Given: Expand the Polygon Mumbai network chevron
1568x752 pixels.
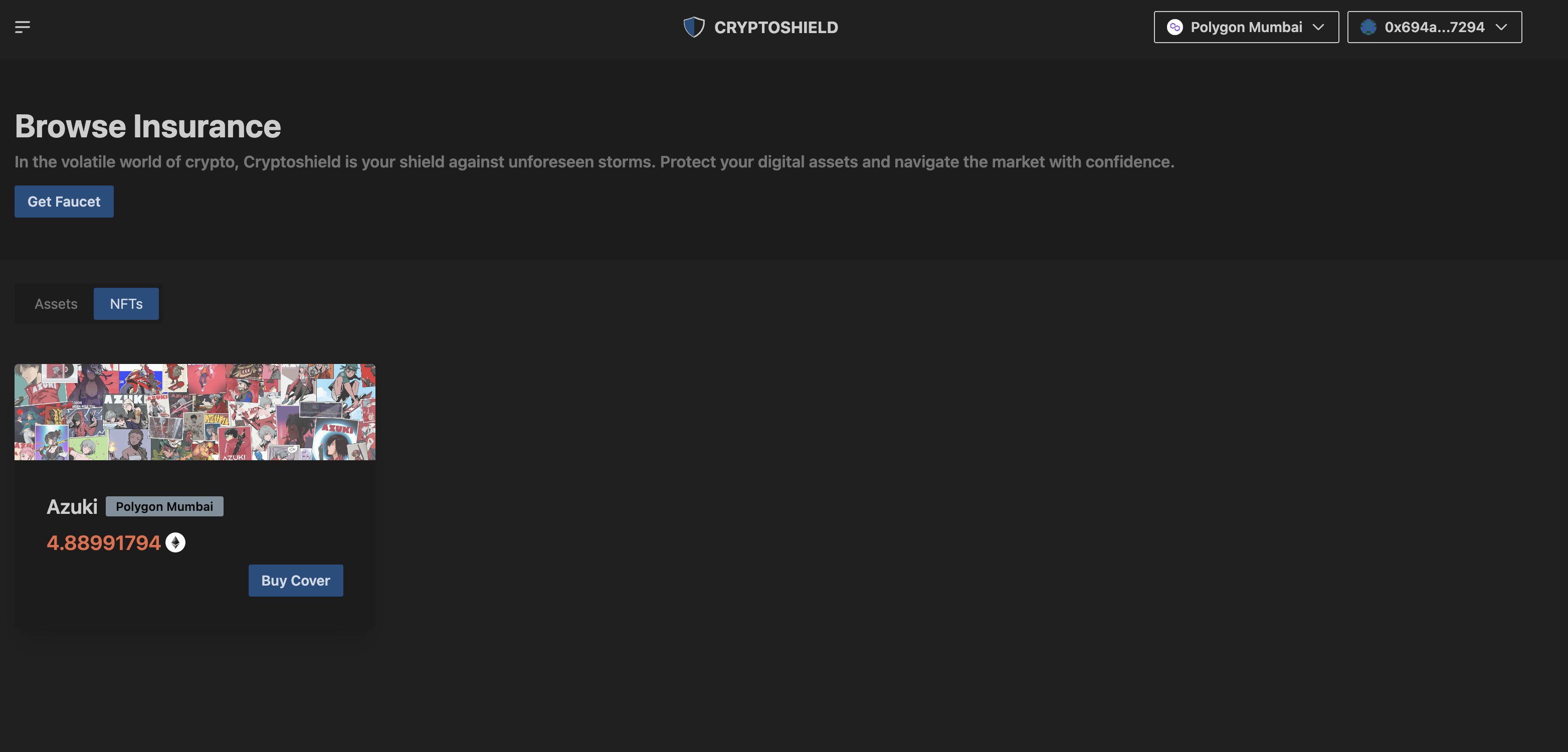Looking at the screenshot, I should tap(1318, 27).
